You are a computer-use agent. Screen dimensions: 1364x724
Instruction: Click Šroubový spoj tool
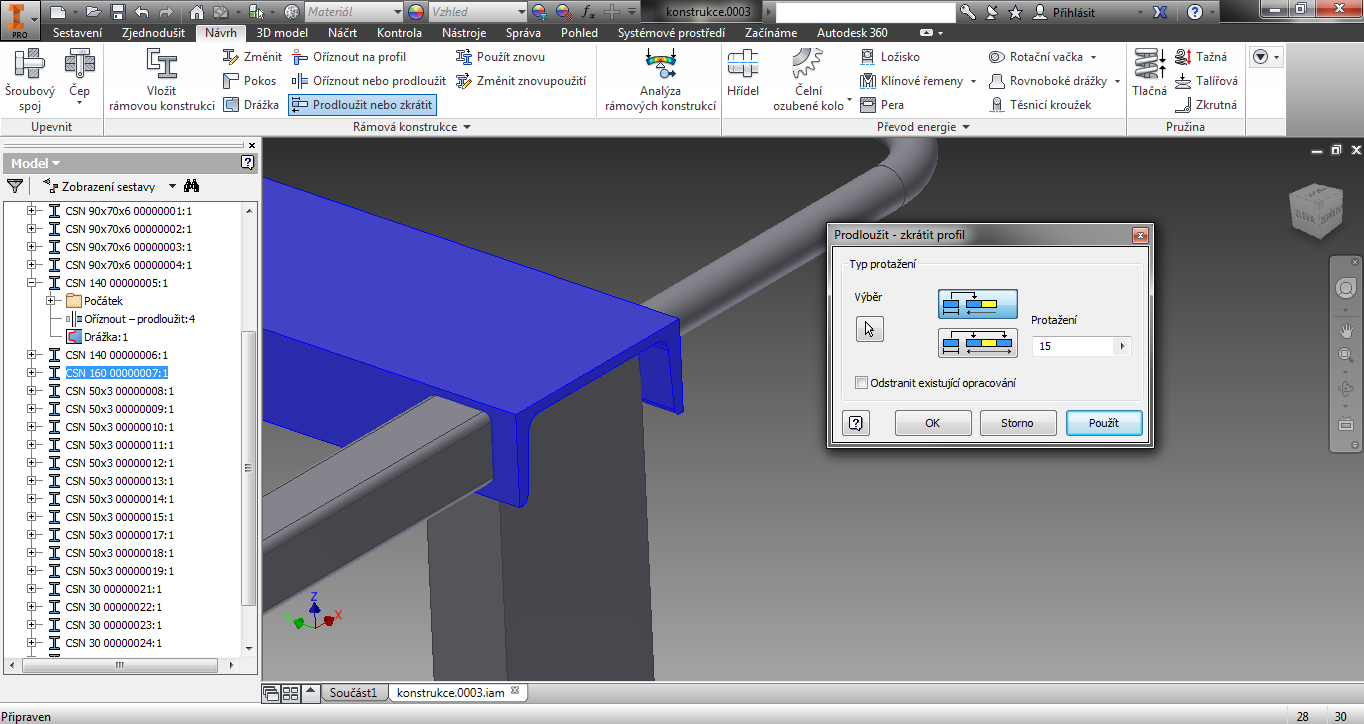pyautogui.click(x=30, y=79)
